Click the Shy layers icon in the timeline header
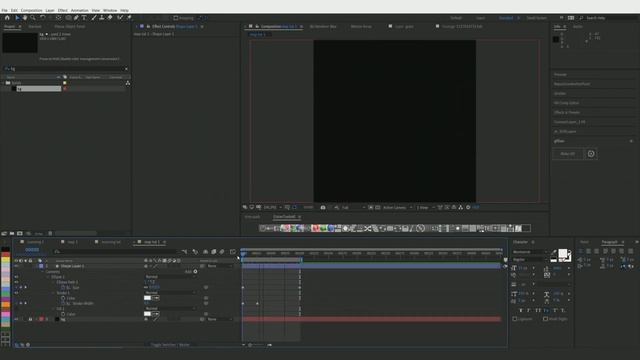Image resolution: width=640 pixels, height=360 pixels. point(205,252)
